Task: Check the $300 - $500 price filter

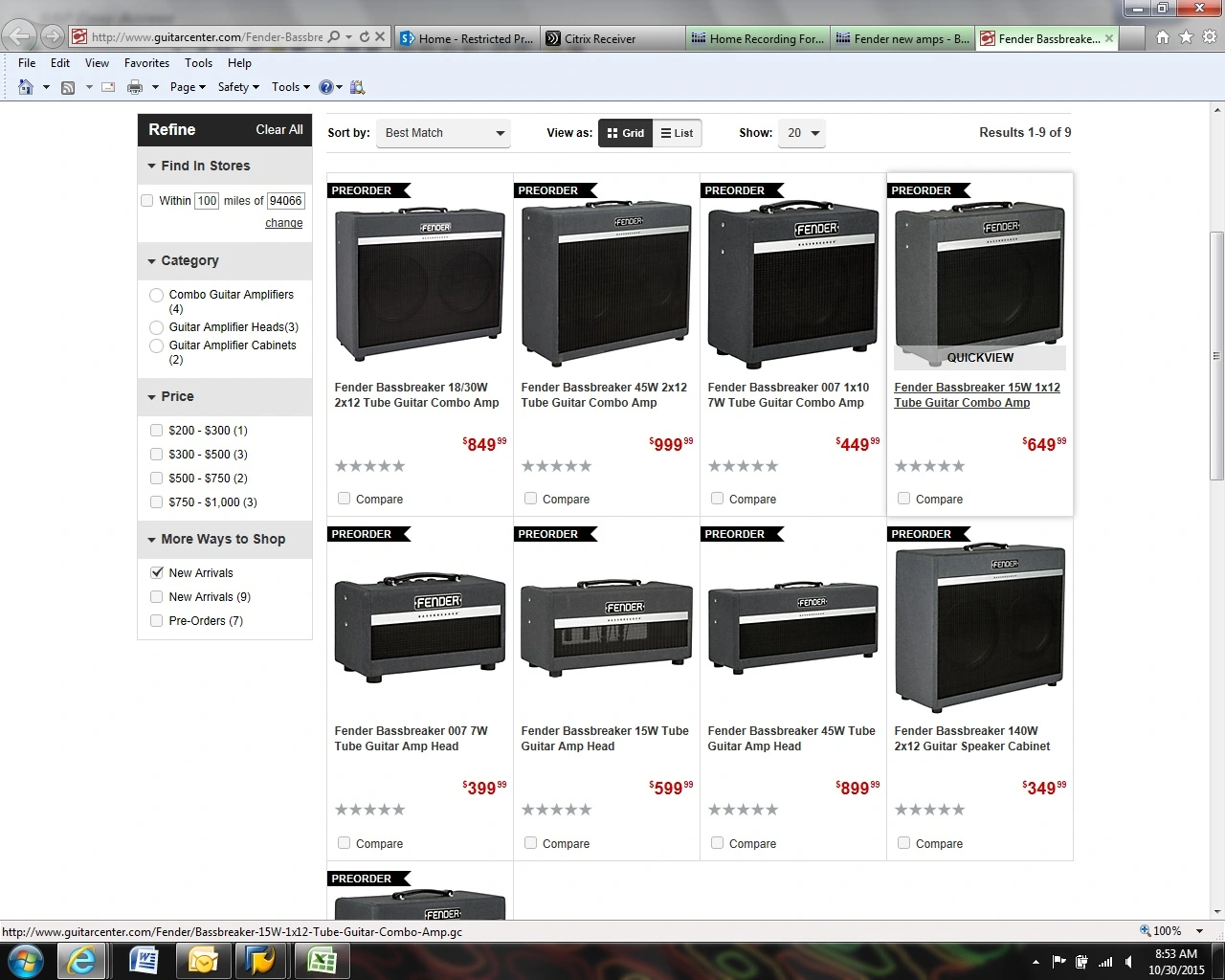Action: pyautogui.click(x=157, y=455)
